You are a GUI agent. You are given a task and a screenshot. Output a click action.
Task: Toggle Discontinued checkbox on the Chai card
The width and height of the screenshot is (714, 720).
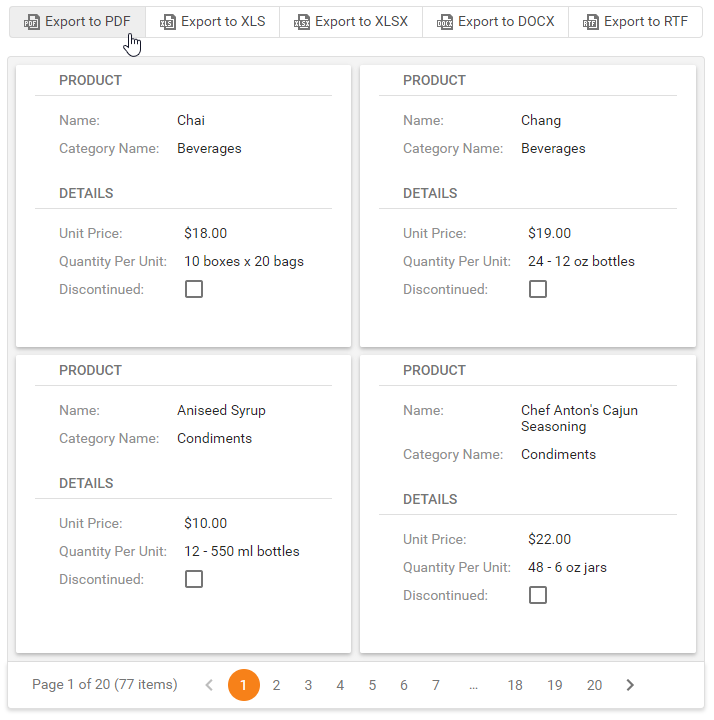pos(194,289)
